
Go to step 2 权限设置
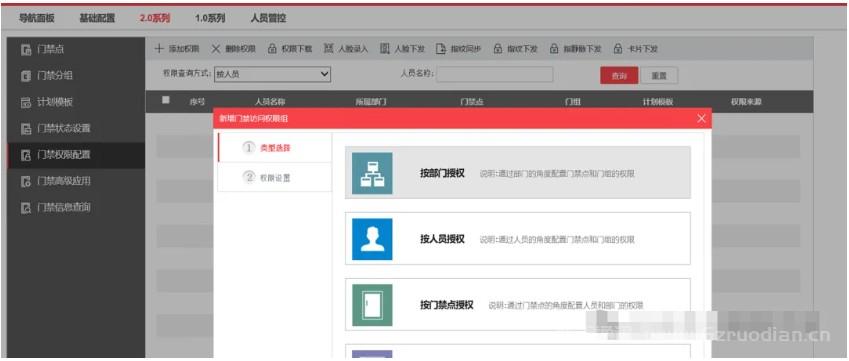point(274,177)
